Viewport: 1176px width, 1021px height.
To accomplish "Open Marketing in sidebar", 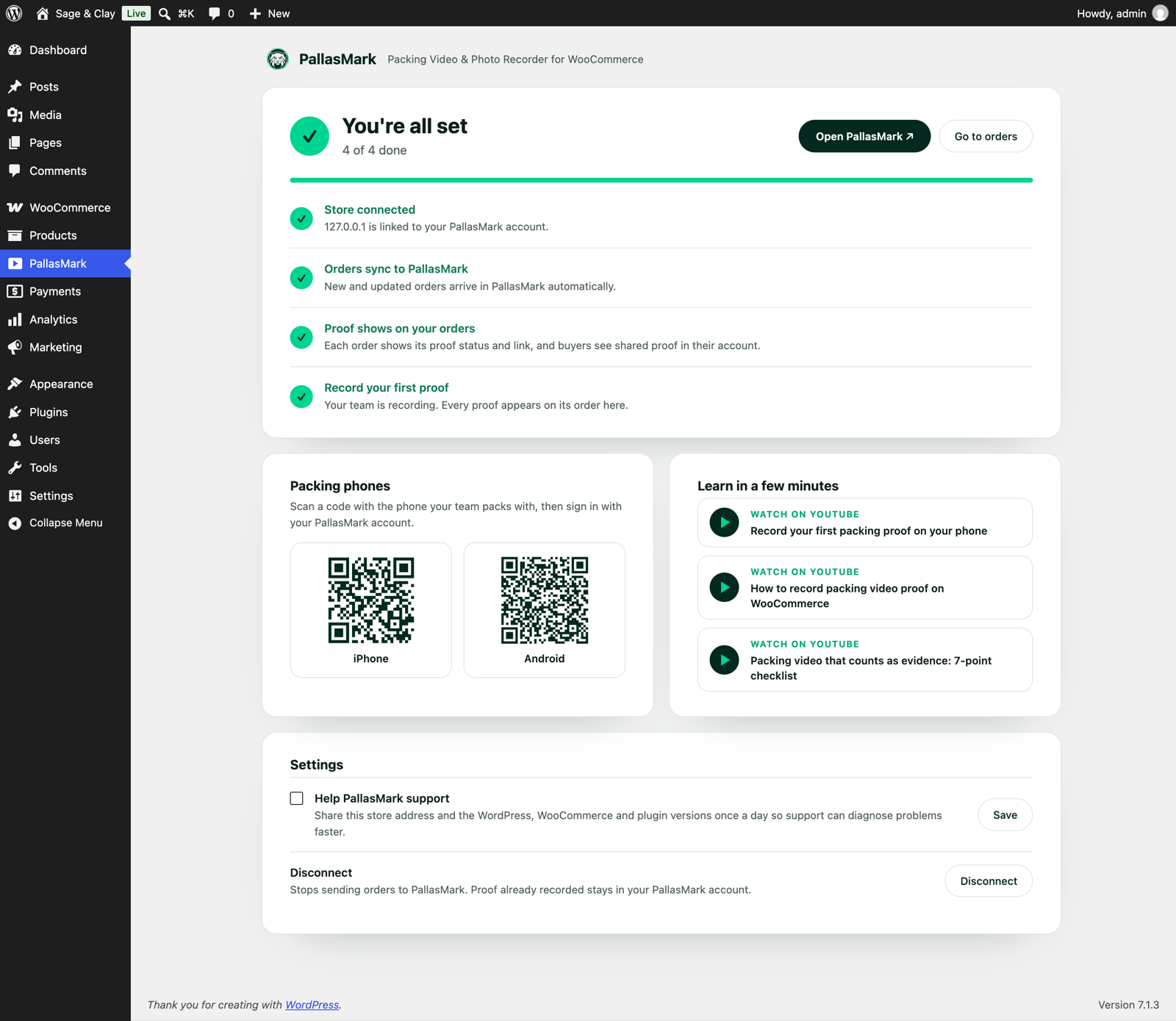I will click(65, 347).
